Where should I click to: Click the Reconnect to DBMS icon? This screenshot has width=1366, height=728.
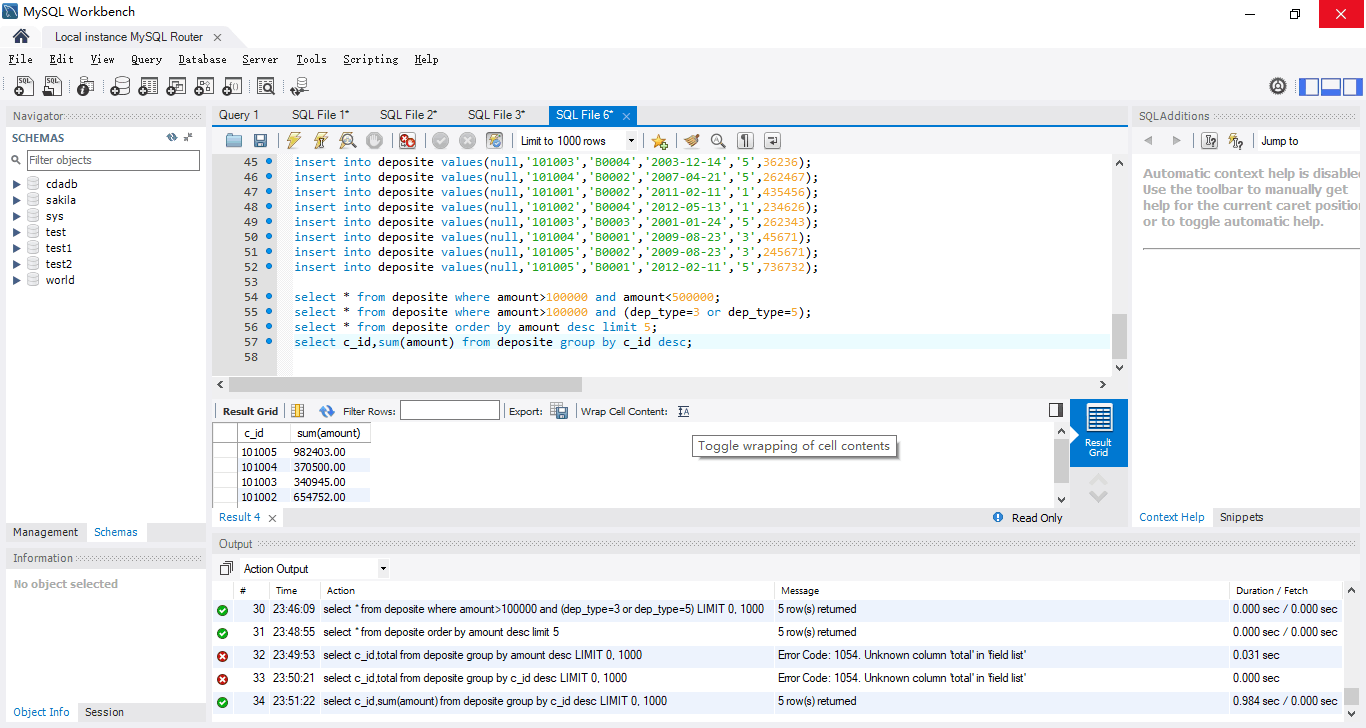299,87
